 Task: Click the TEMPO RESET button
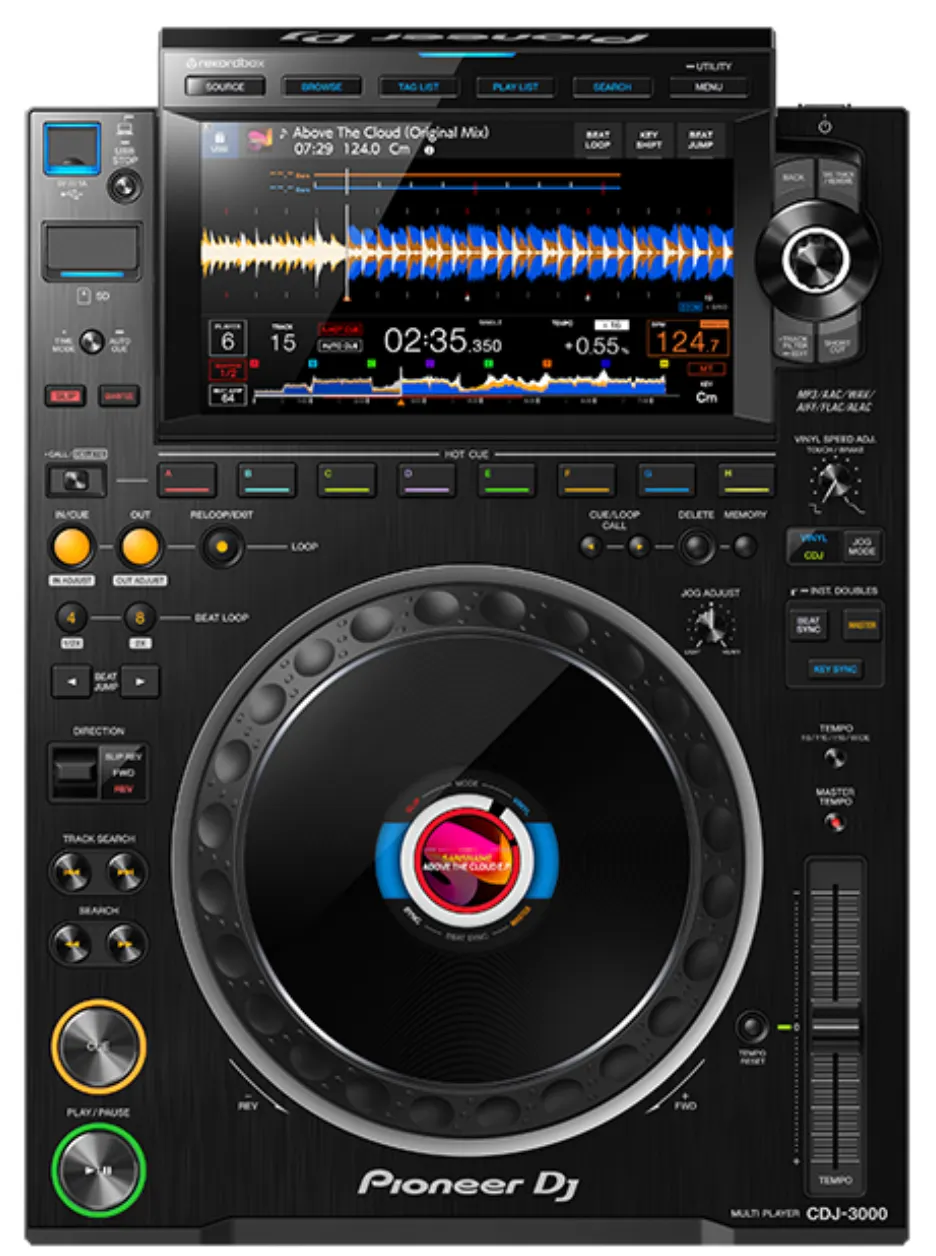click(x=753, y=1027)
